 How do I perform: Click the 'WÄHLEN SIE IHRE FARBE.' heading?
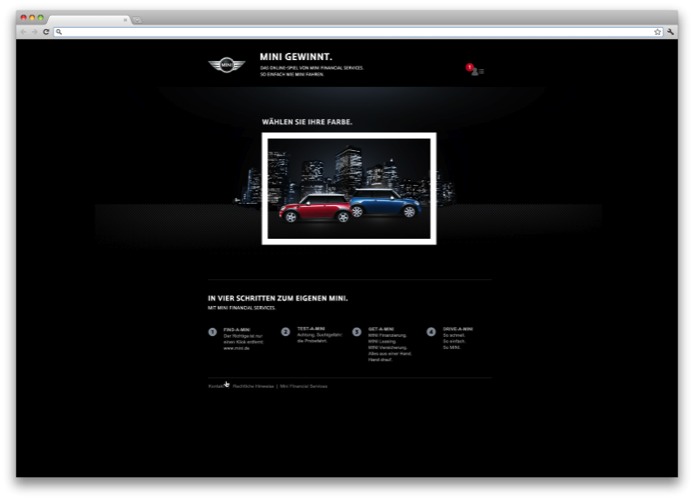pyautogui.click(x=307, y=122)
